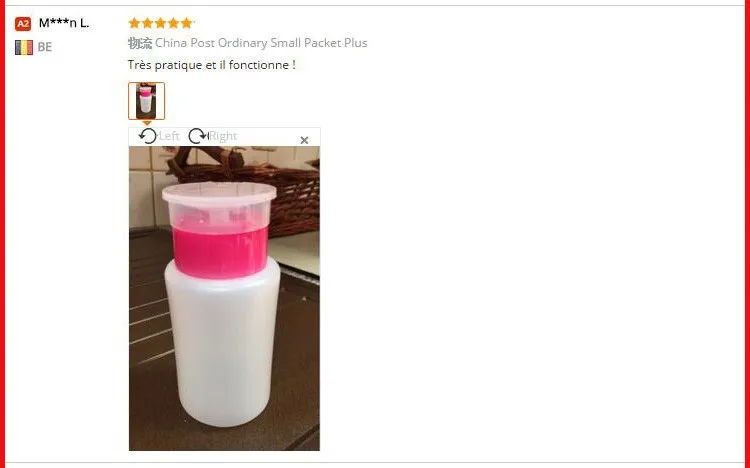Click the "Right" rotate label

(x=223, y=136)
